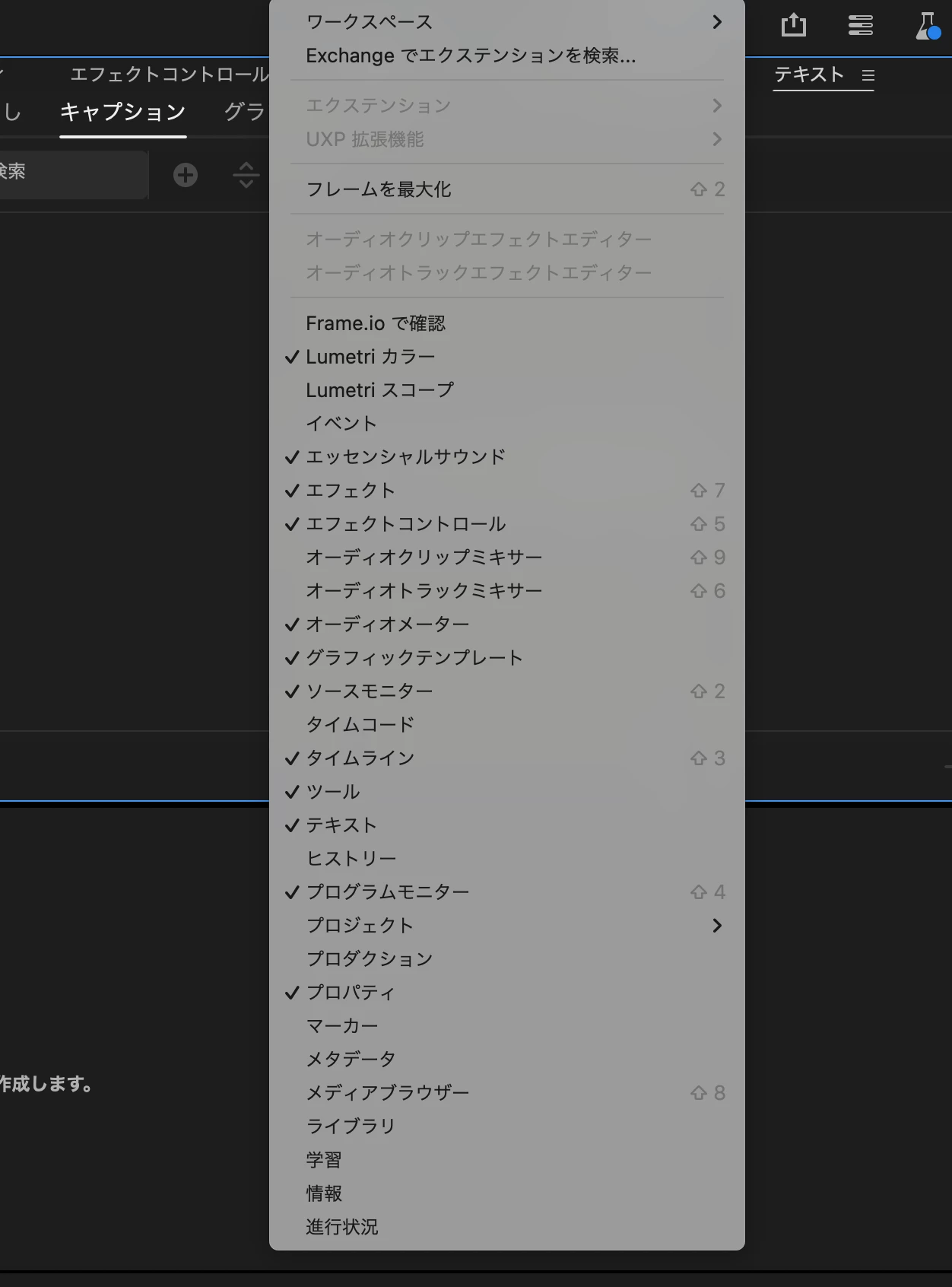Image resolution: width=952 pixels, height=1287 pixels.
Task: Expand the UXP 拡張機能 submenu
Action: (x=507, y=139)
